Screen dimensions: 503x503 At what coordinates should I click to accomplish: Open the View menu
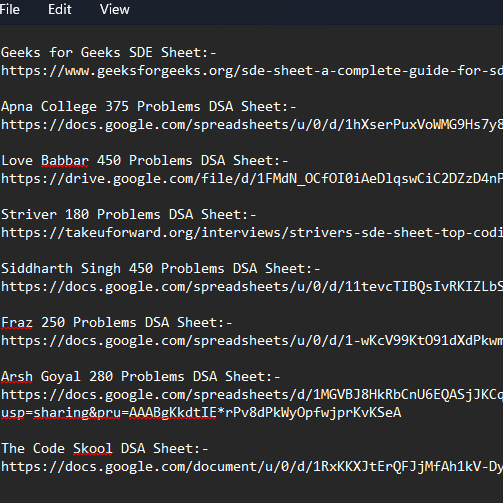[115, 9]
